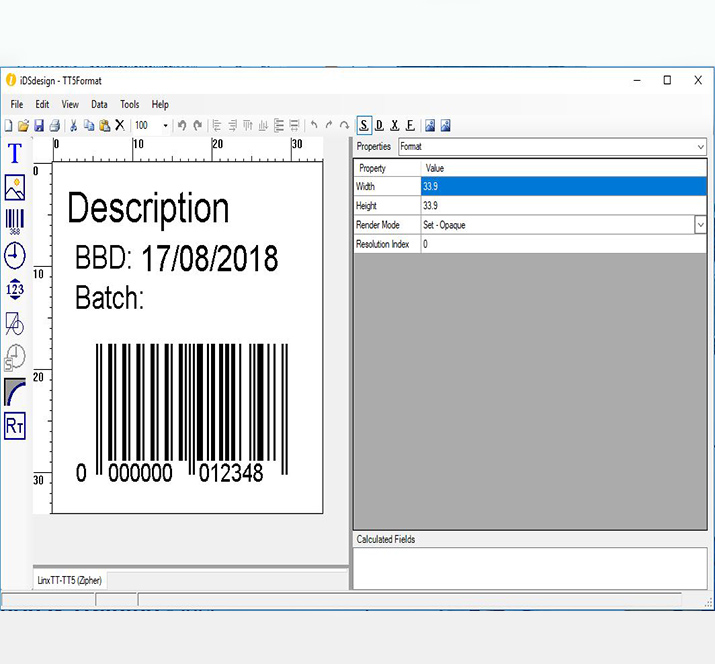Toggle the D mode button
This screenshot has width=715, height=664.
click(x=379, y=125)
